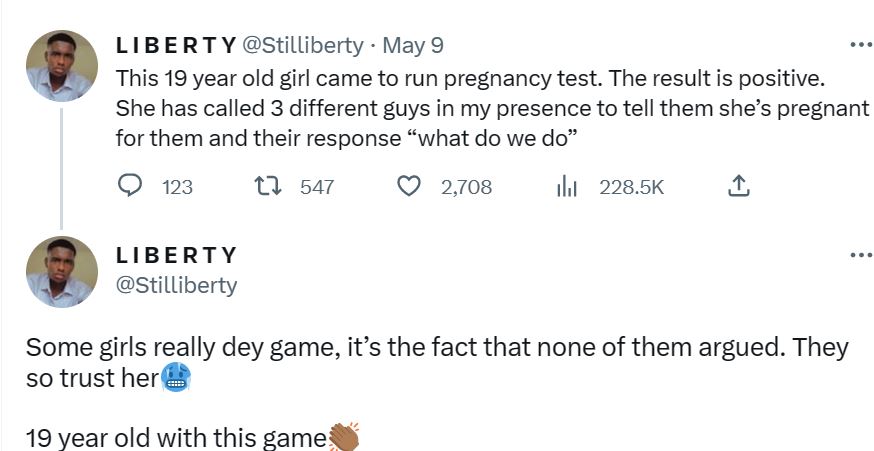Click the LIBERTY display name in the first tweet
This screenshot has width=874, height=451.
pyautogui.click(x=176, y=46)
